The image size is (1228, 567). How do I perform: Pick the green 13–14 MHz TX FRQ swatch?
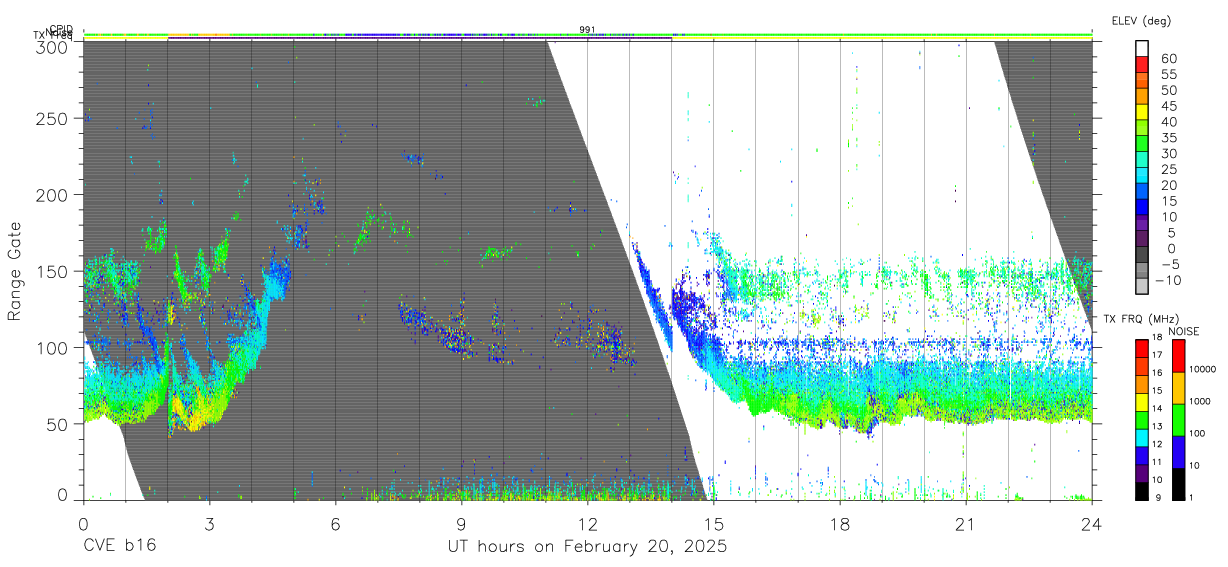1141,419
